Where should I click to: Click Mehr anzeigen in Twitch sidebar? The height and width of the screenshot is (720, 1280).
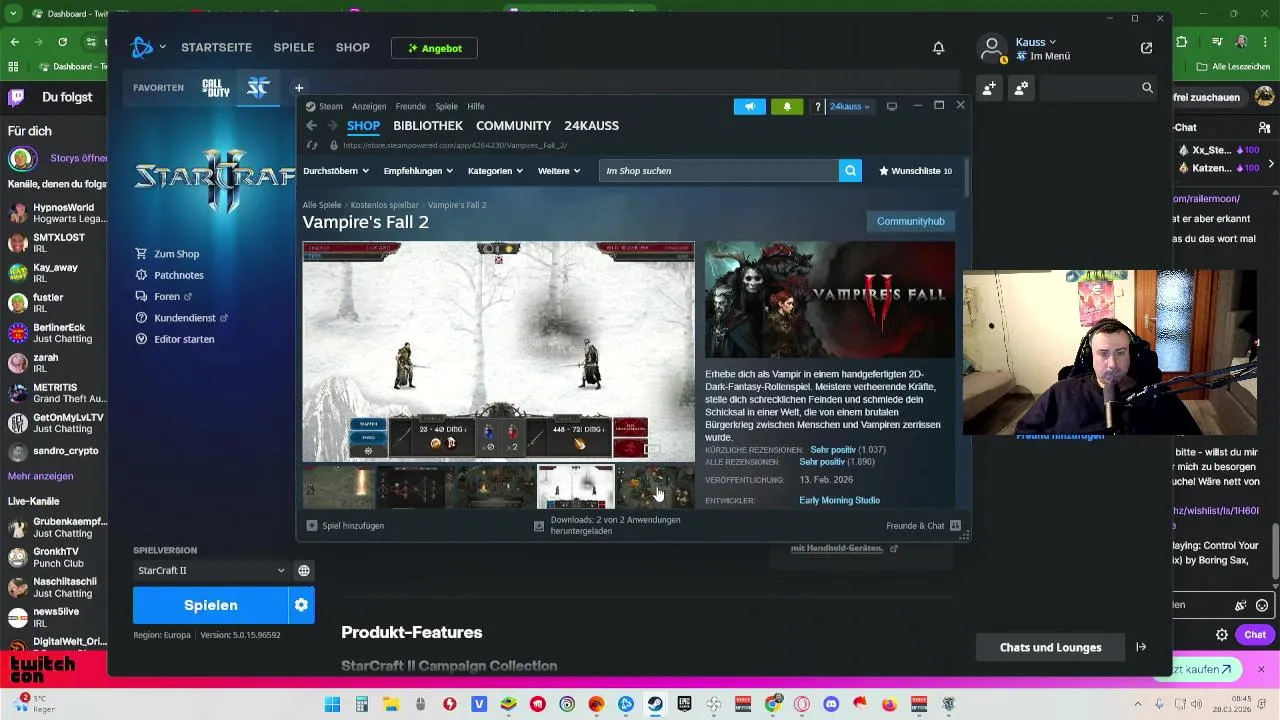click(40, 476)
